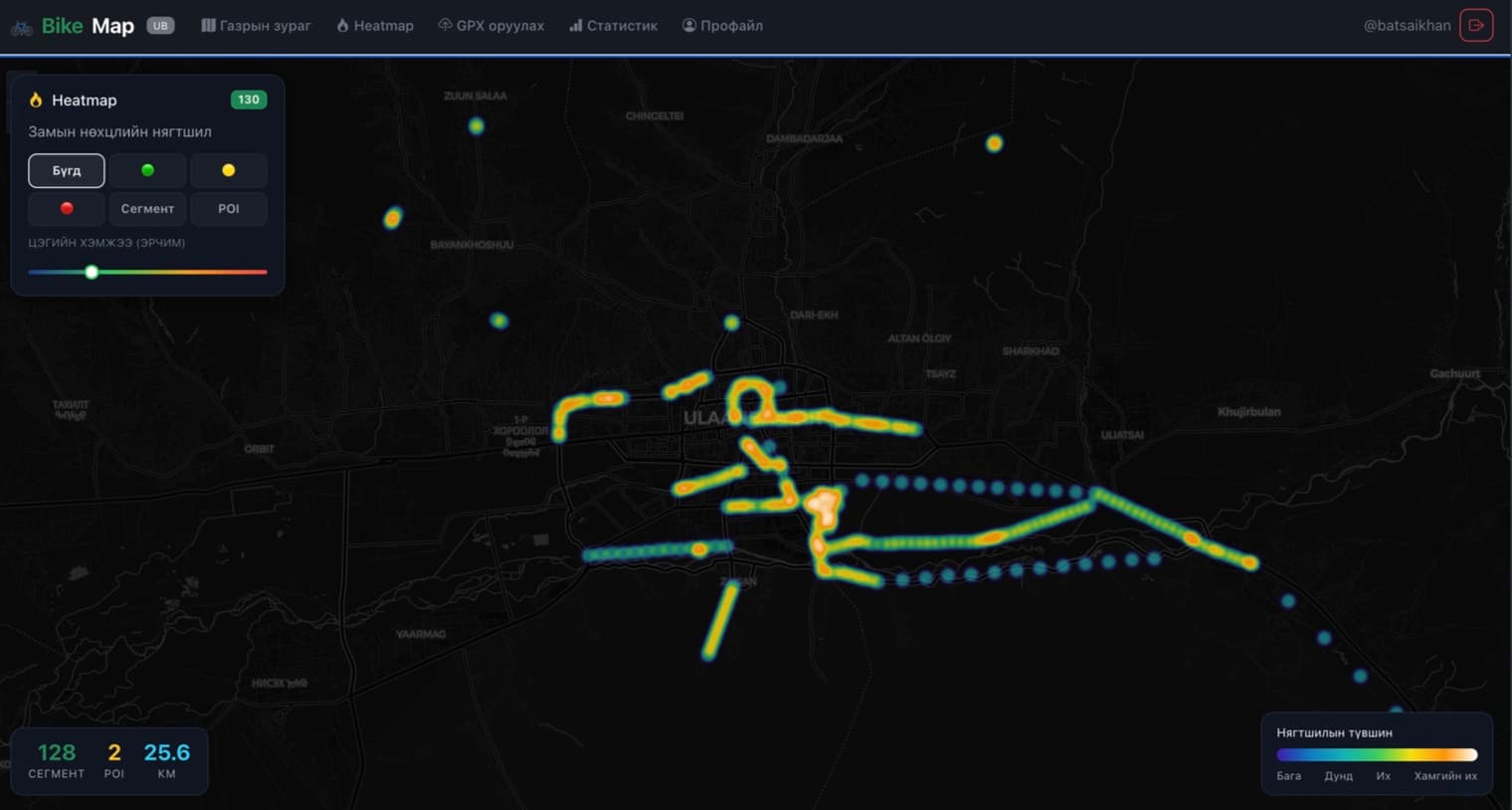
Task: Click the flame icon in Heatmap panel header
Action: point(36,100)
